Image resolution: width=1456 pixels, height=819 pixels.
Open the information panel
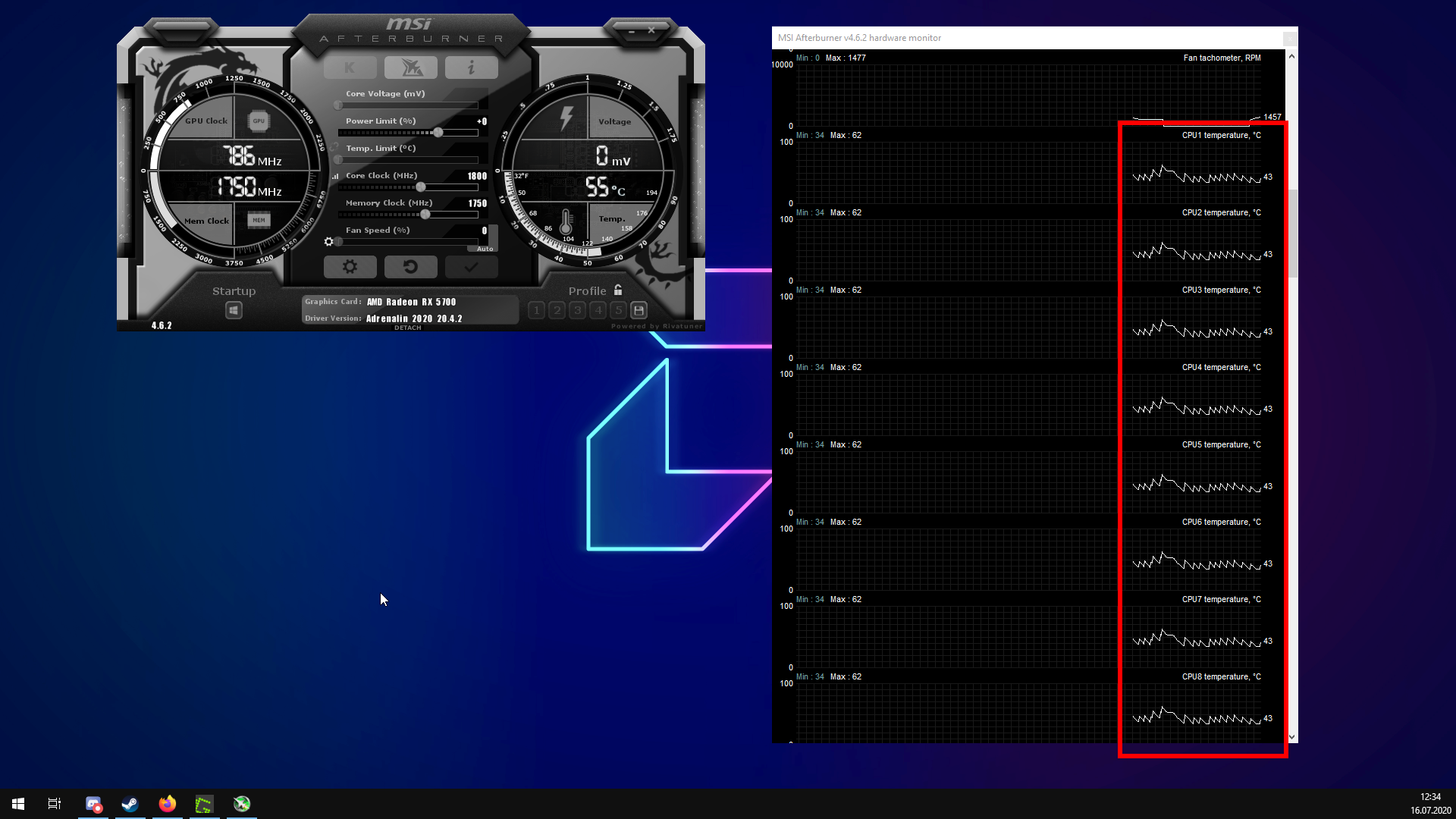[471, 67]
